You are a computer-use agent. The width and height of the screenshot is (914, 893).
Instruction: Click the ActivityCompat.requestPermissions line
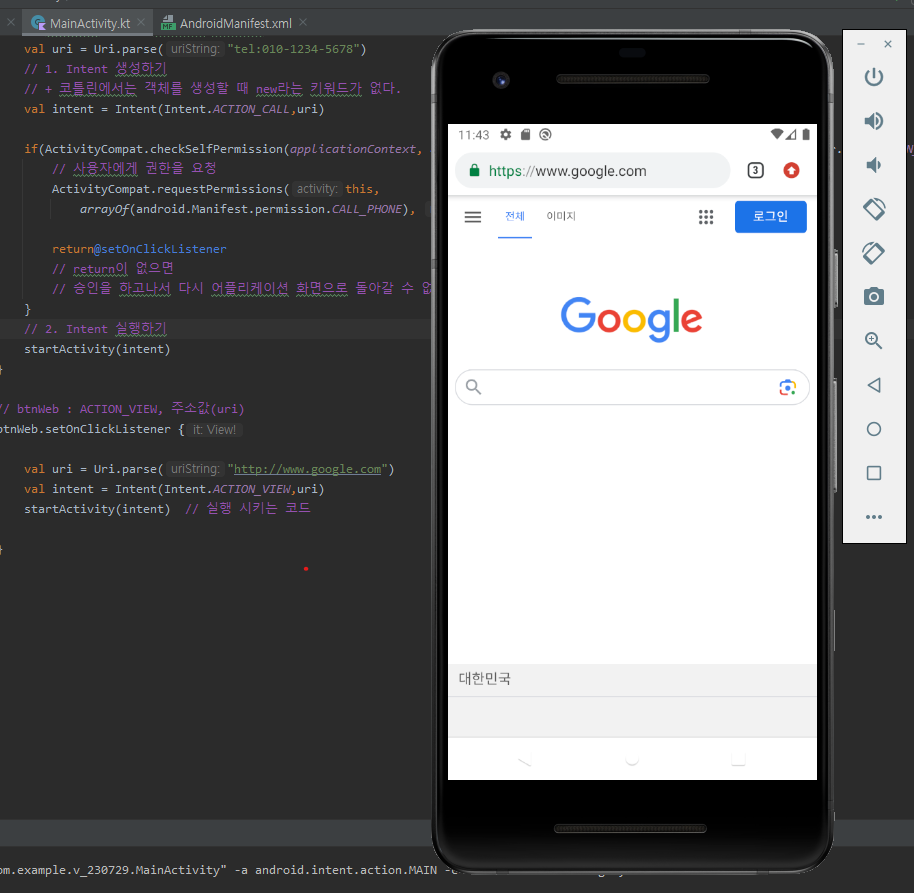(x=215, y=189)
